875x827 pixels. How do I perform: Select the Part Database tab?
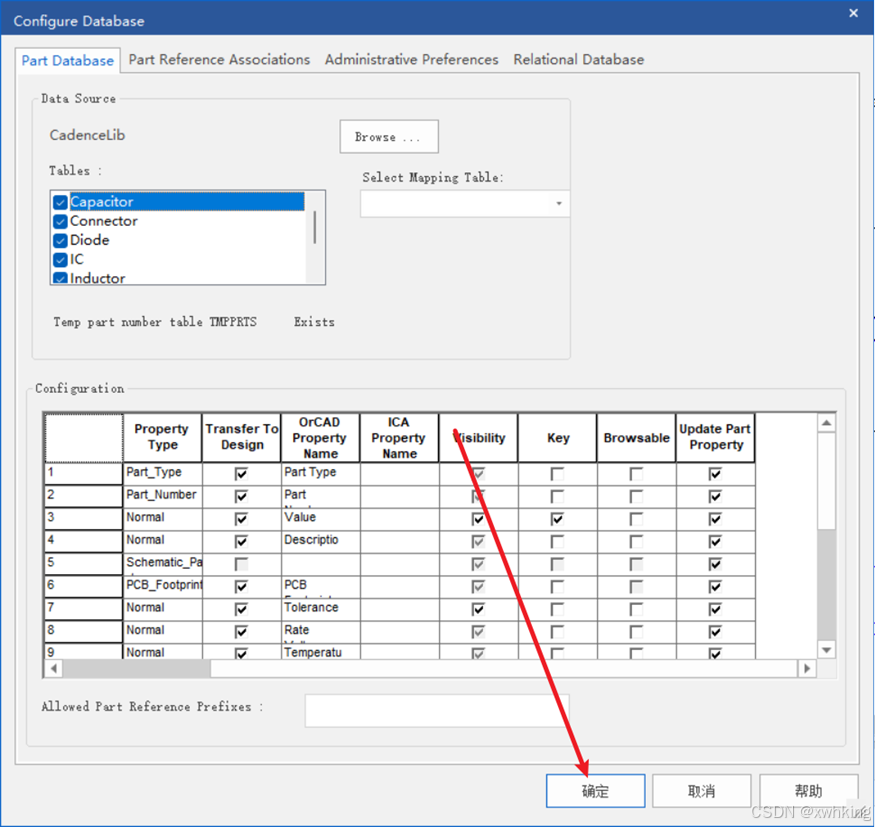point(68,60)
